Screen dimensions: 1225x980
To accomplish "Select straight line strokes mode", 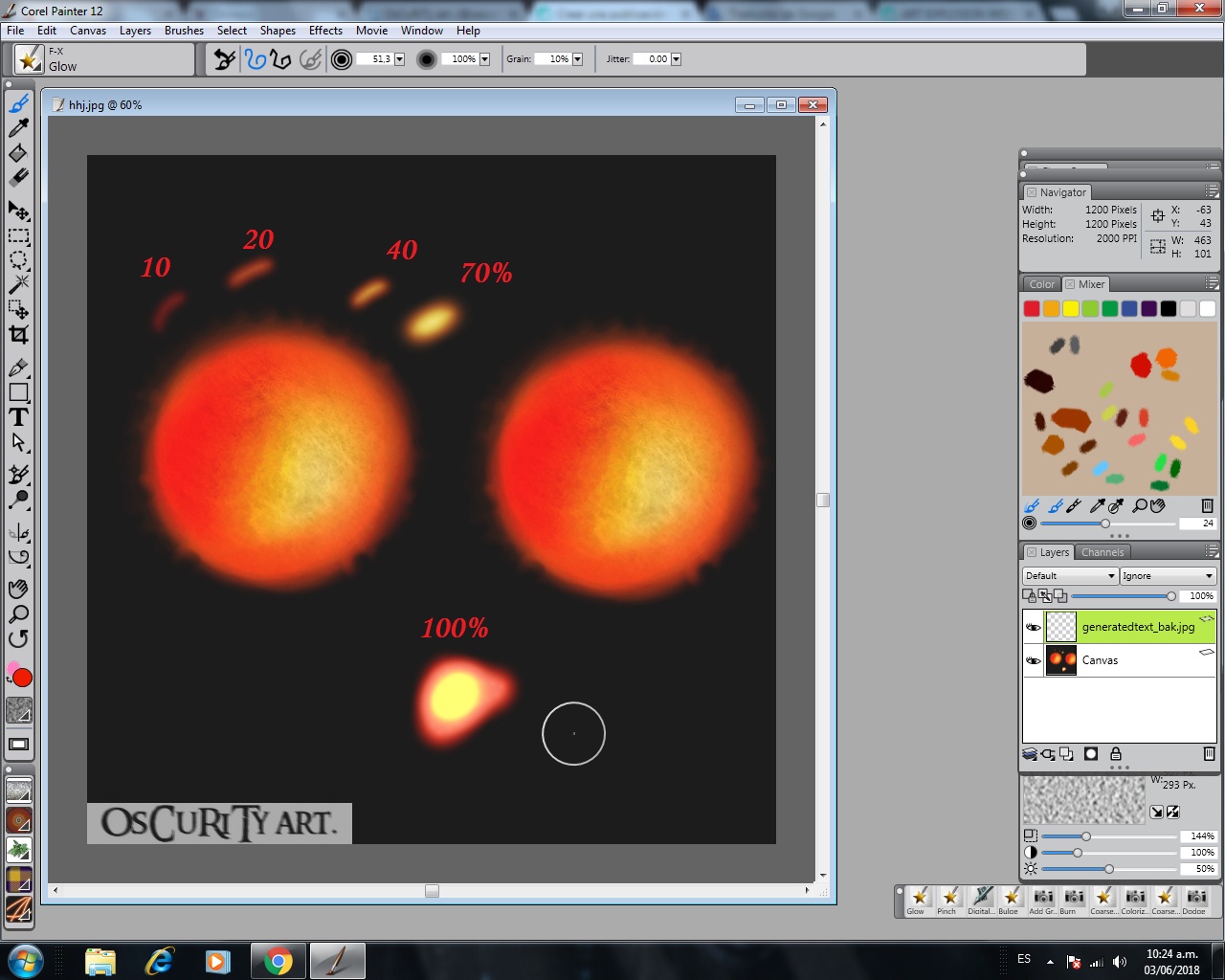I will (x=280, y=59).
